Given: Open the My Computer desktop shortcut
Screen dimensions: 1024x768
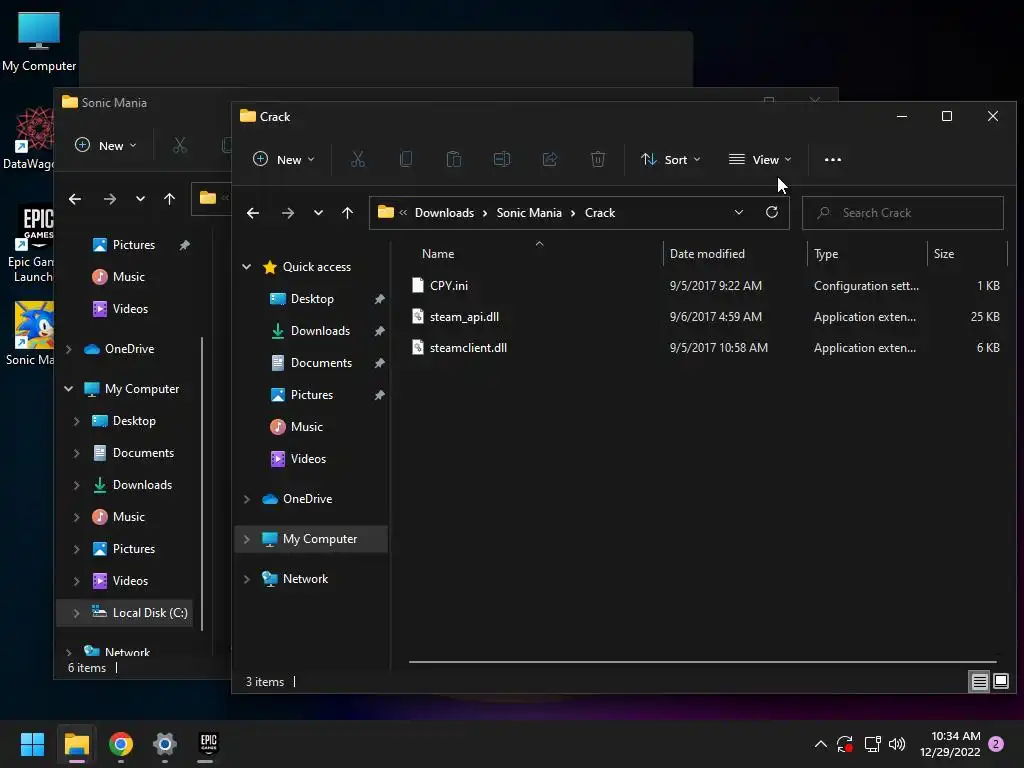Looking at the screenshot, I should pos(39,40).
